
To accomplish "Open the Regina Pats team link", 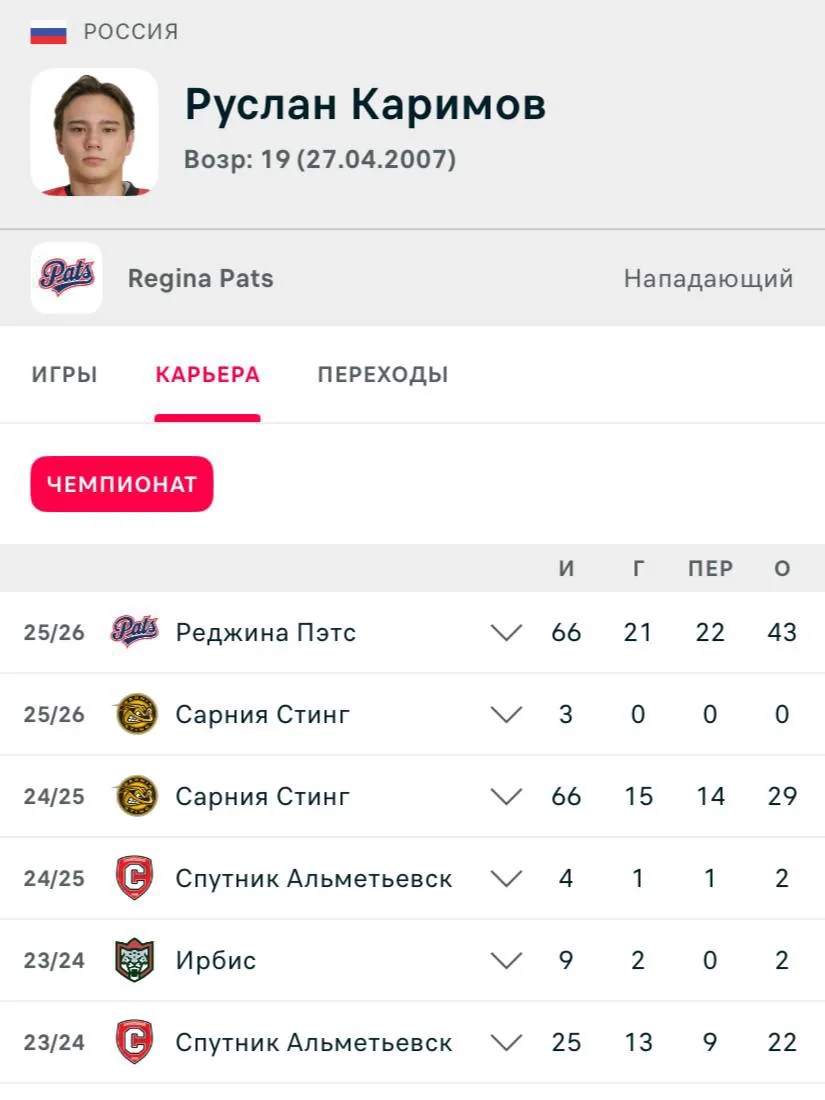I will point(201,279).
